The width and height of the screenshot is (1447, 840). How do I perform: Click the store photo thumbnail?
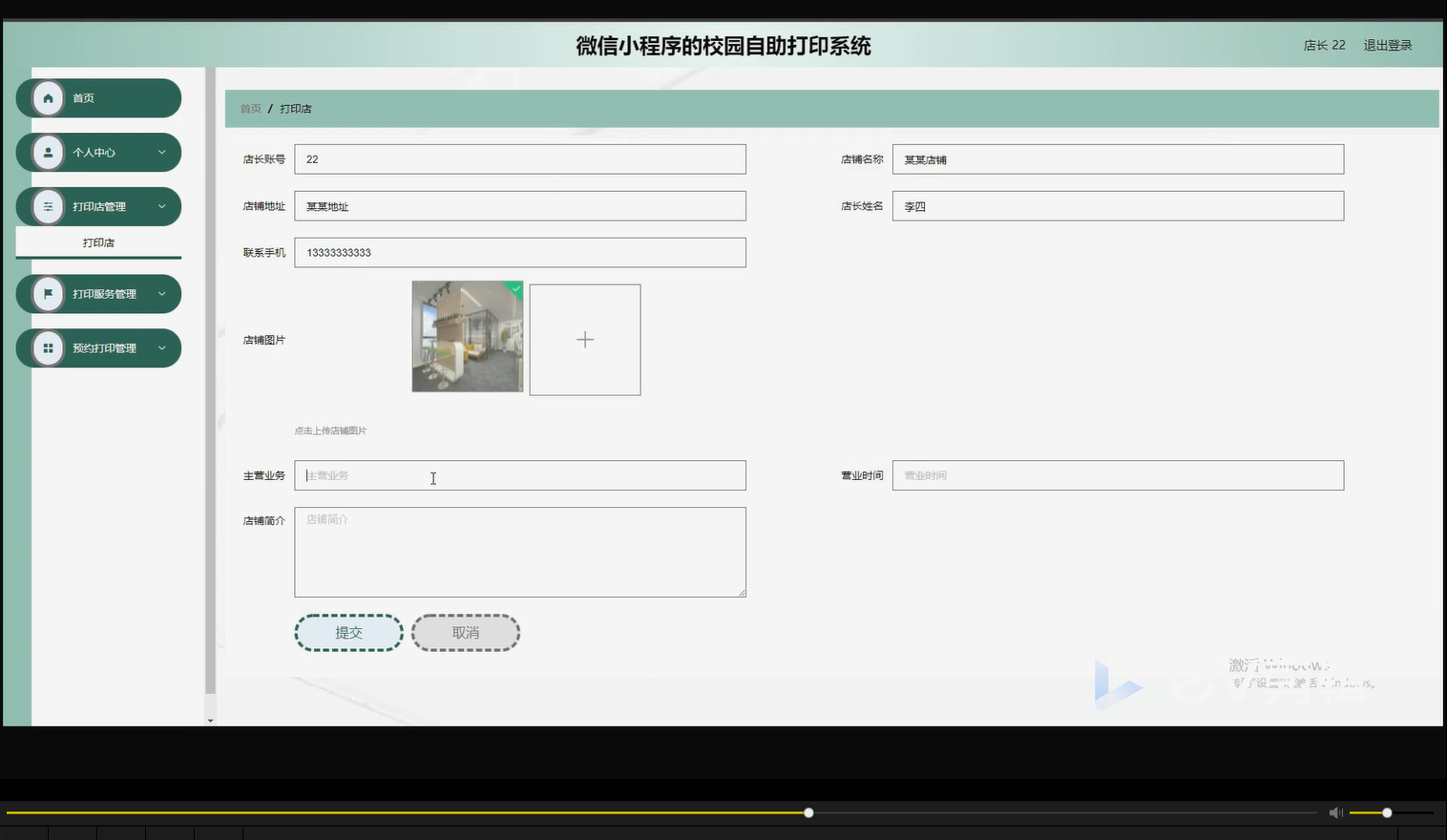coord(467,337)
